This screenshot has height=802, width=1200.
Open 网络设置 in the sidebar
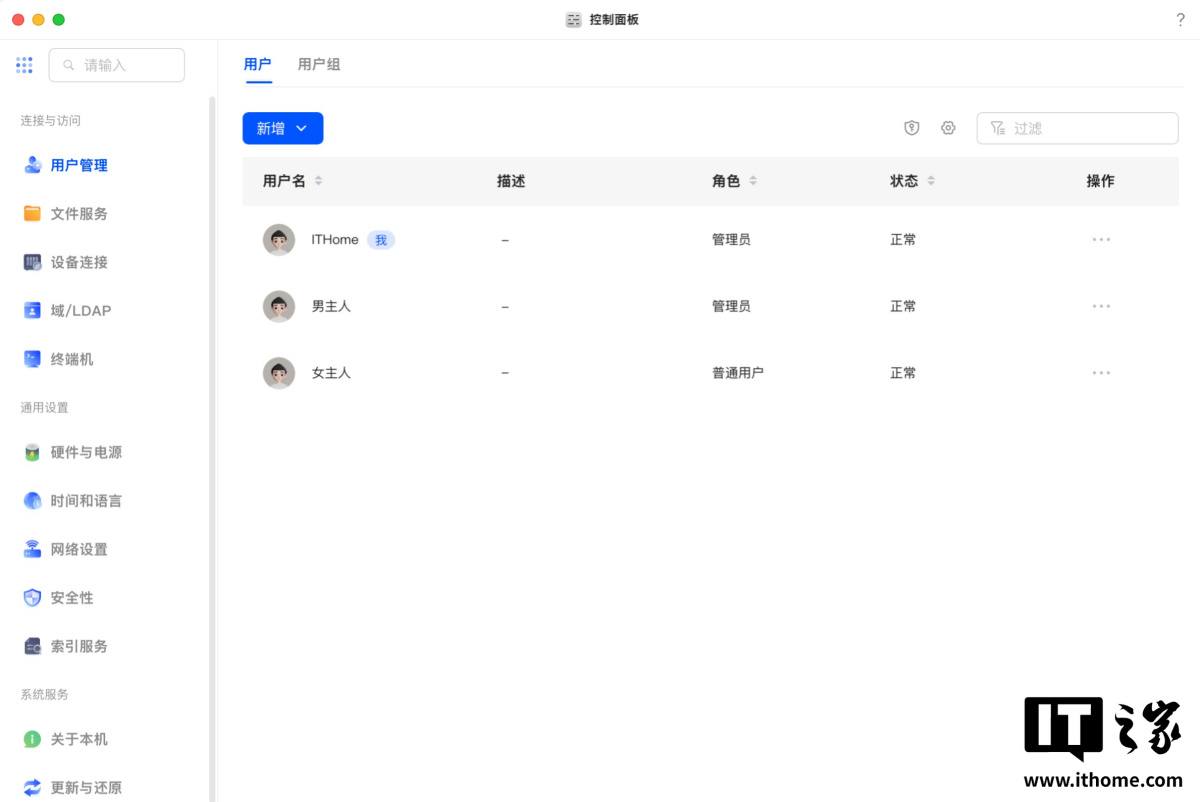78,549
